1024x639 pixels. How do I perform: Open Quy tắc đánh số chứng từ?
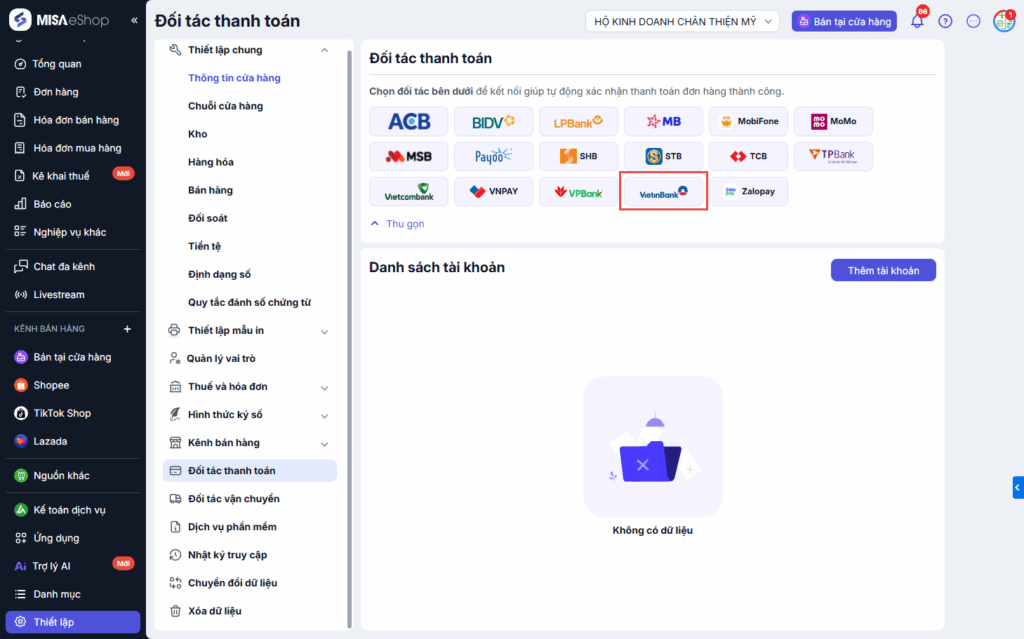249,302
